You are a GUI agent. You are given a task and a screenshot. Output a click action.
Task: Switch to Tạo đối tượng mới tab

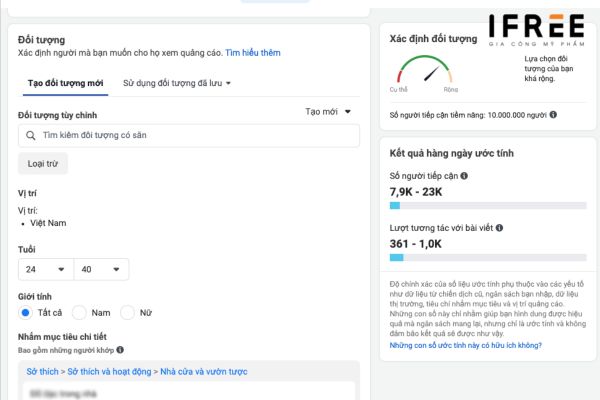coord(65,83)
